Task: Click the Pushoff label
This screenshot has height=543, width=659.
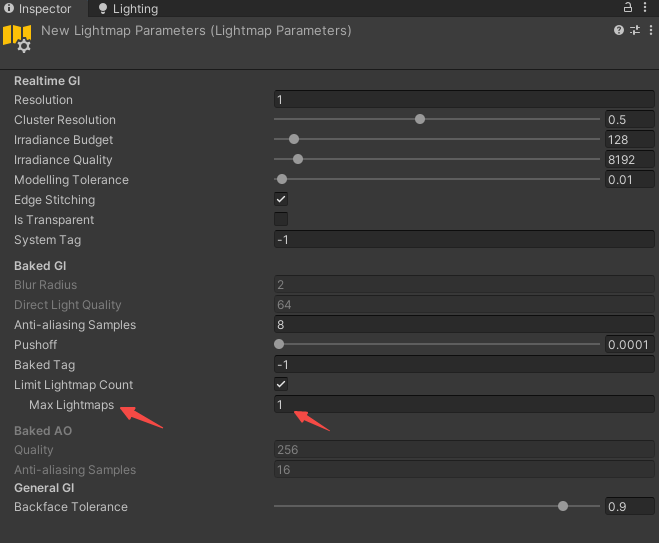Action: click(35, 345)
